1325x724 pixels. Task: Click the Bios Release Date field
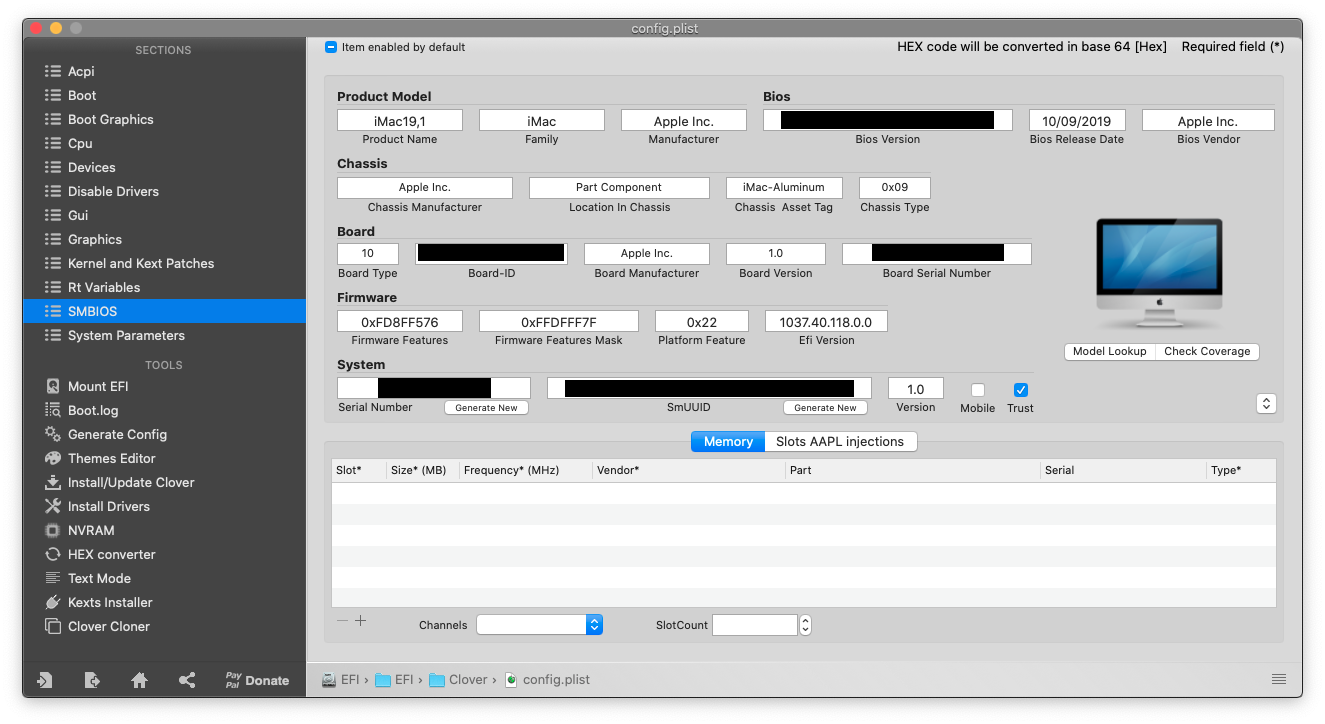click(x=1077, y=120)
